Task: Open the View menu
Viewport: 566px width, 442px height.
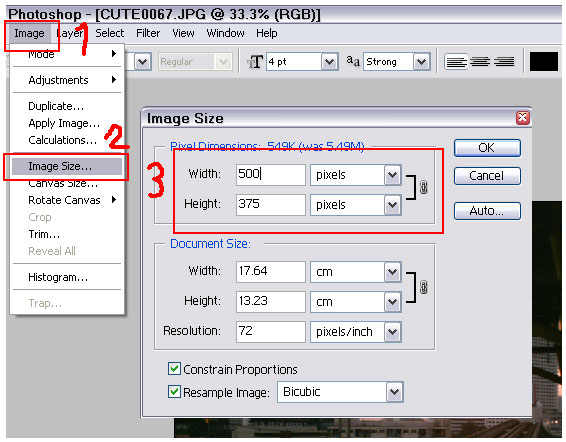Action: click(x=183, y=33)
